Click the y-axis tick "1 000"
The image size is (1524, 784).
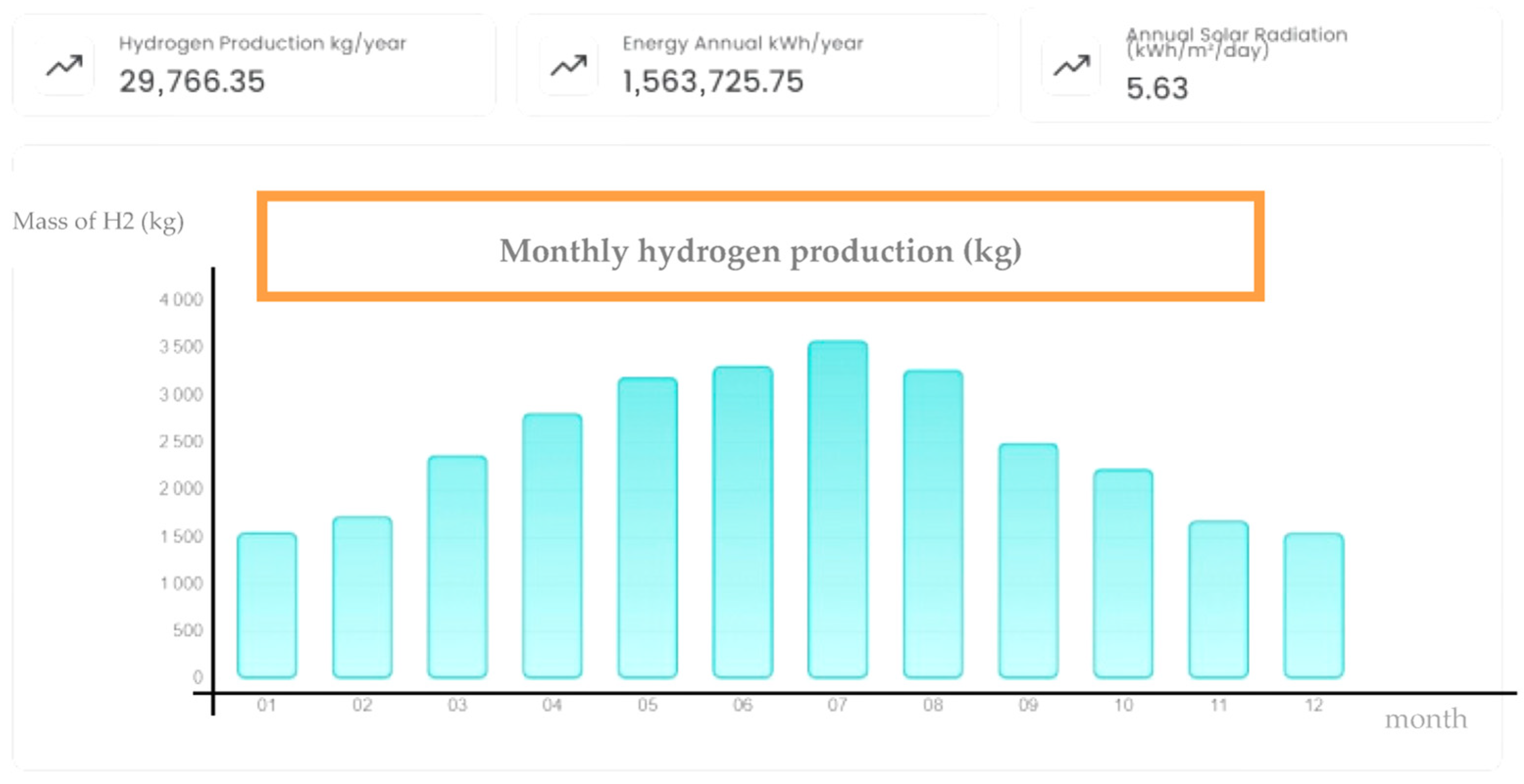(x=181, y=584)
